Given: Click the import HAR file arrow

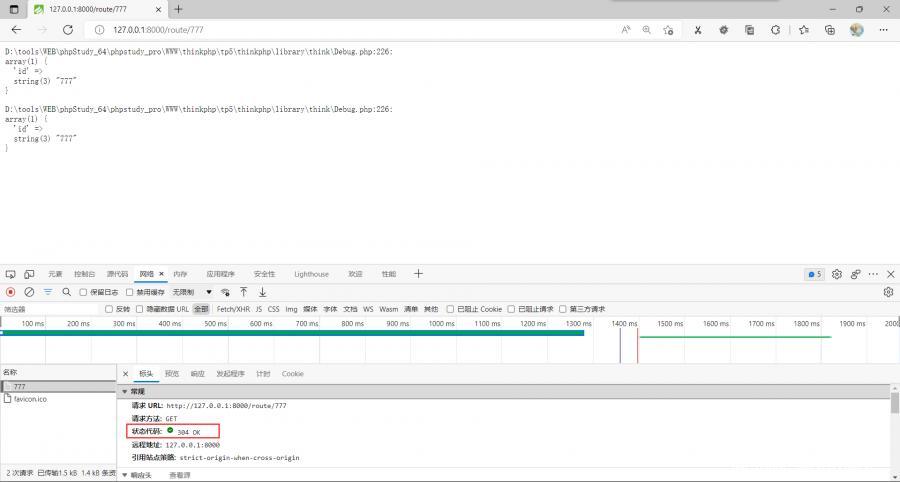Looking at the screenshot, I should (243, 292).
